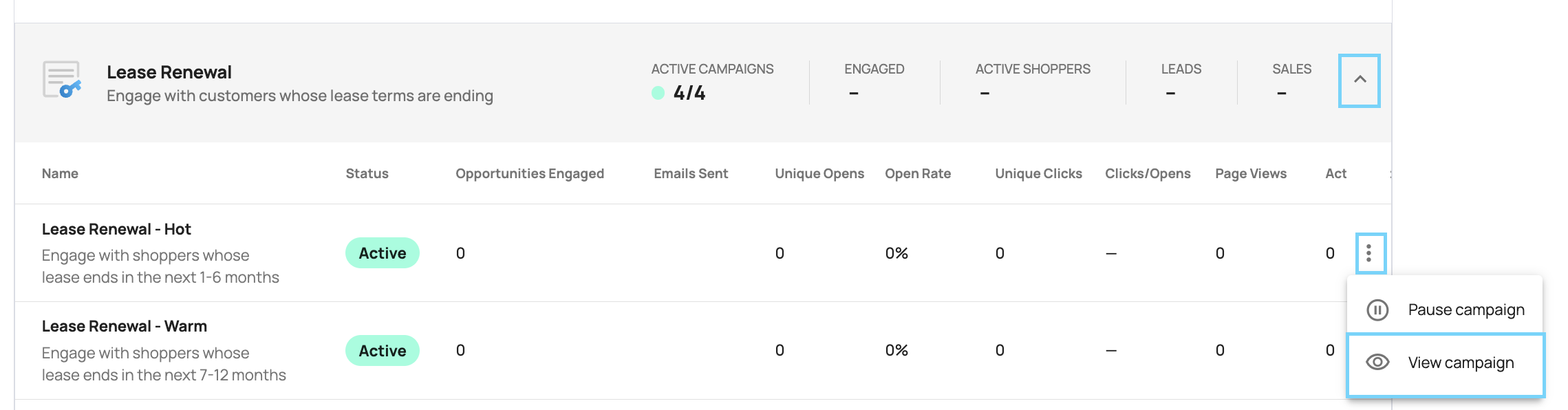Click the eye icon beside View campaign
The width and height of the screenshot is (1568, 410).
(1377, 363)
